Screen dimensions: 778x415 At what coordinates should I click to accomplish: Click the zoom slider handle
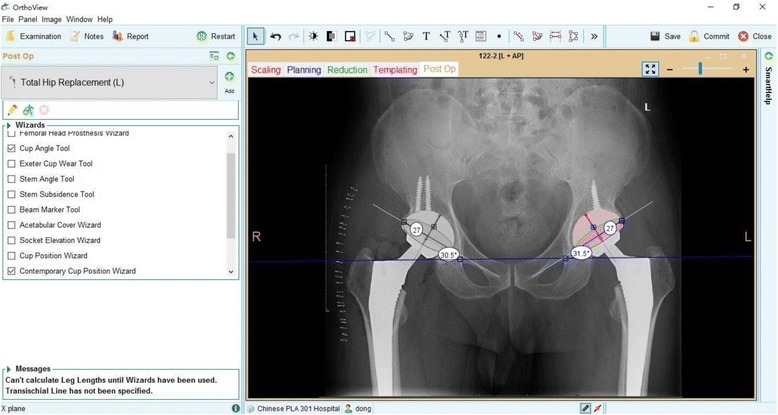[700, 69]
